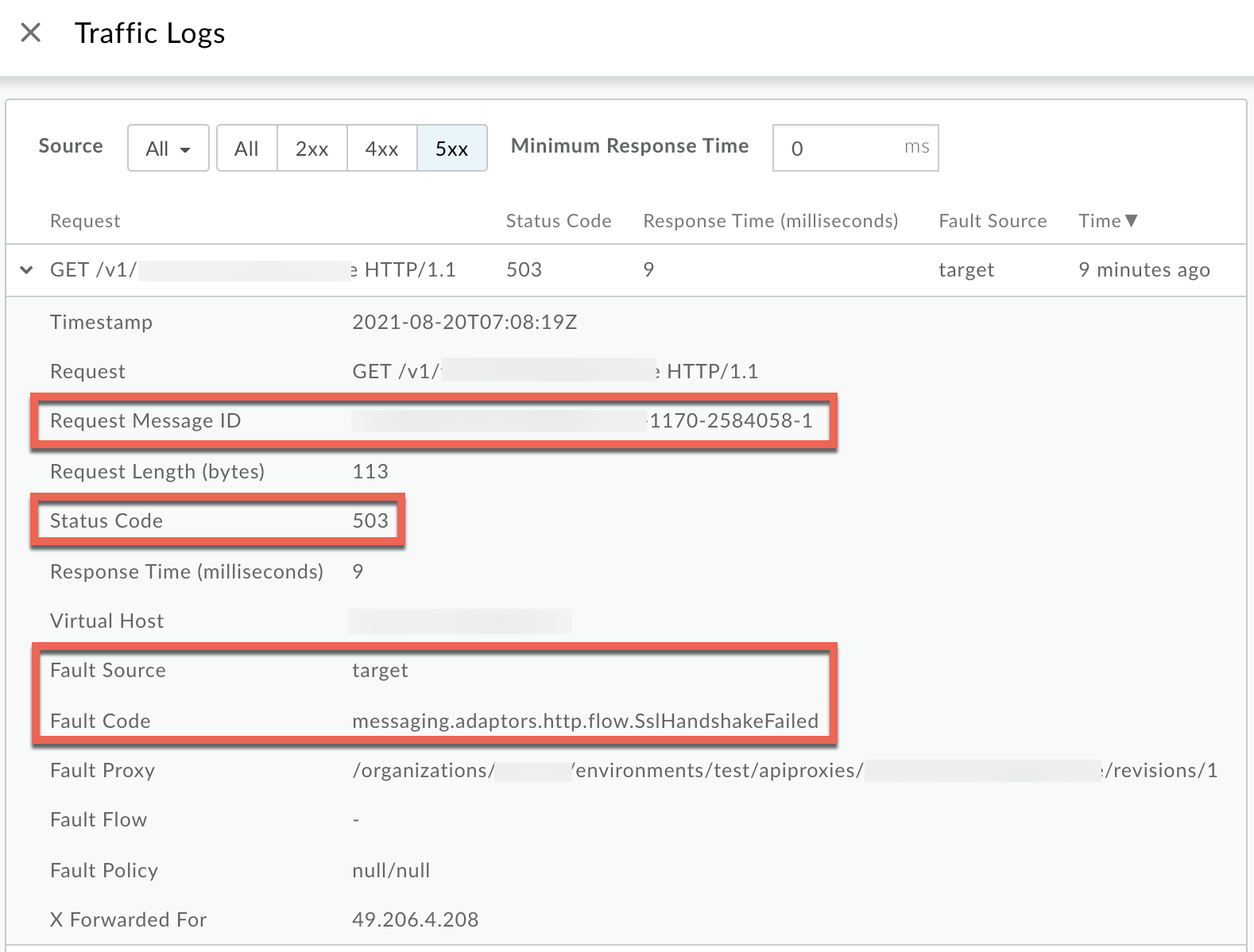Sort by the Status Code column header
This screenshot has height=952, width=1254.
tap(558, 221)
